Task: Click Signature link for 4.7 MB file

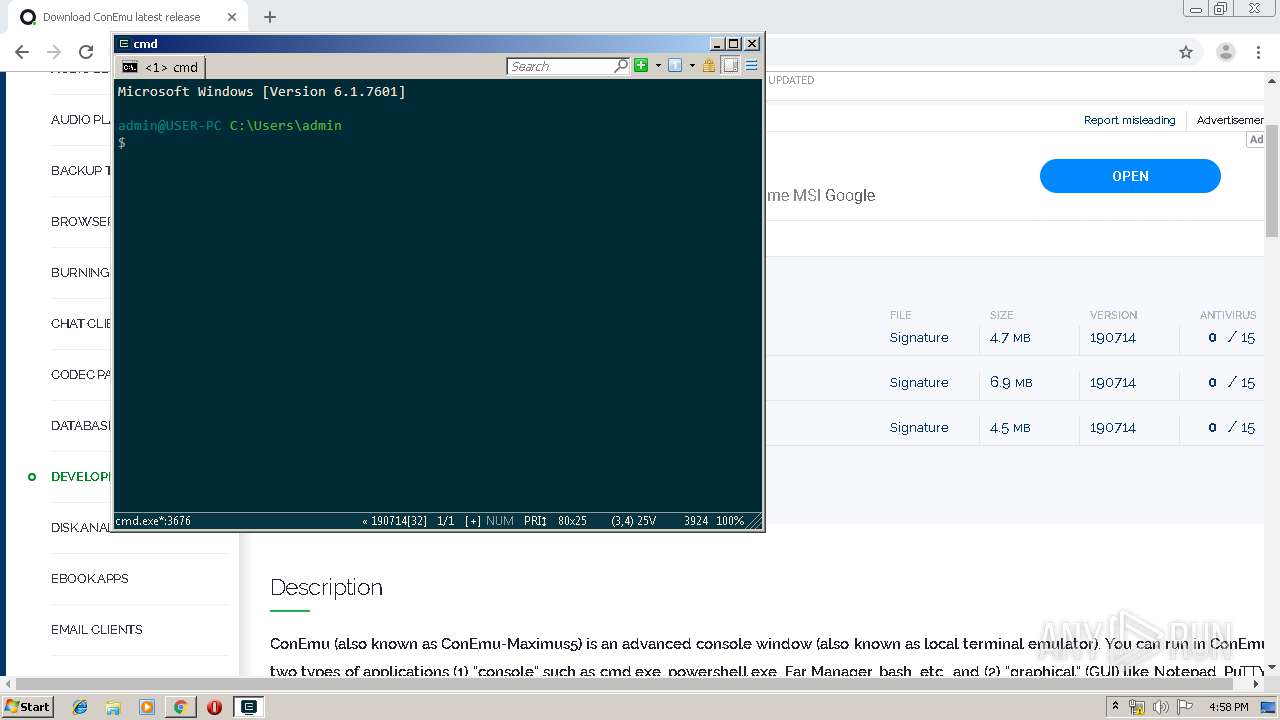Action: tap(919, 337)
